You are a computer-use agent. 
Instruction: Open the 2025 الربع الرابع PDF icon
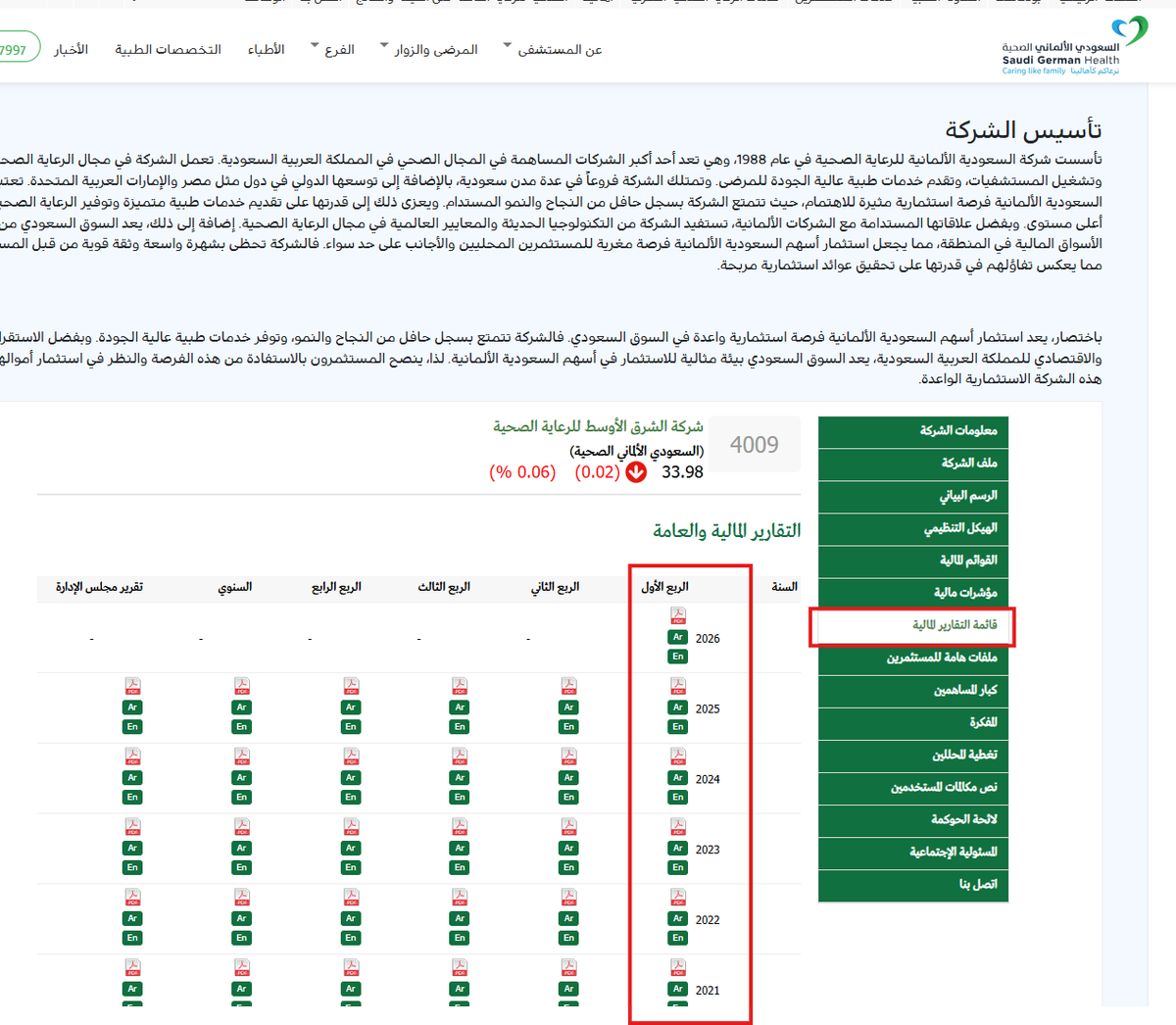click(351, 686)
